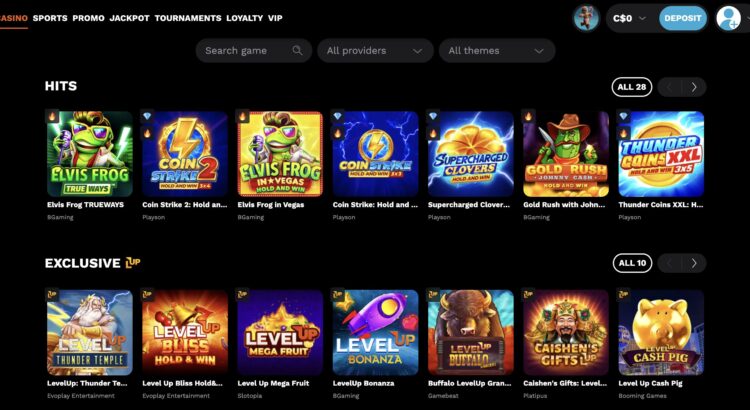Go to the SPORTS tab

click(50, 18)
